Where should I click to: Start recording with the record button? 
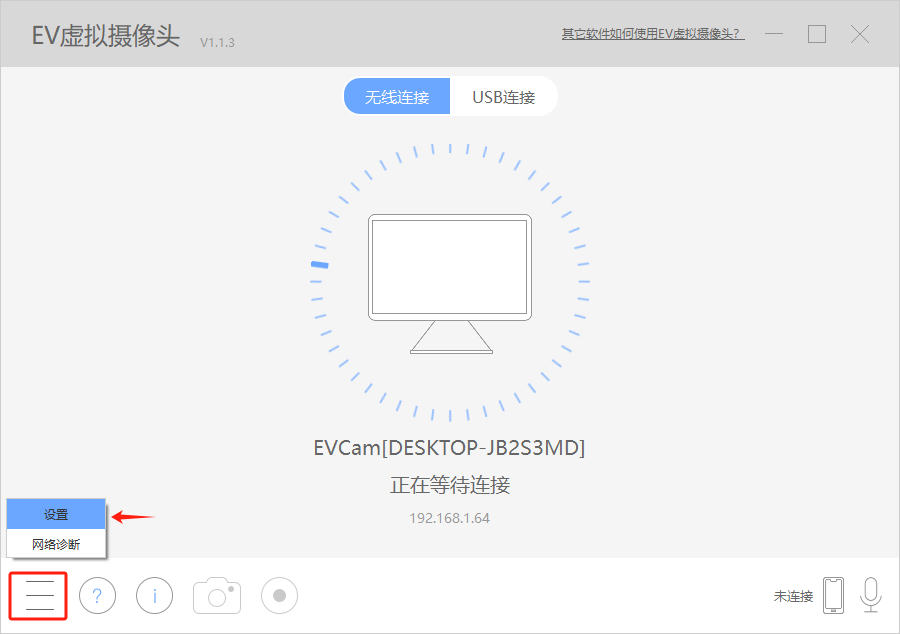click(280, 596)
